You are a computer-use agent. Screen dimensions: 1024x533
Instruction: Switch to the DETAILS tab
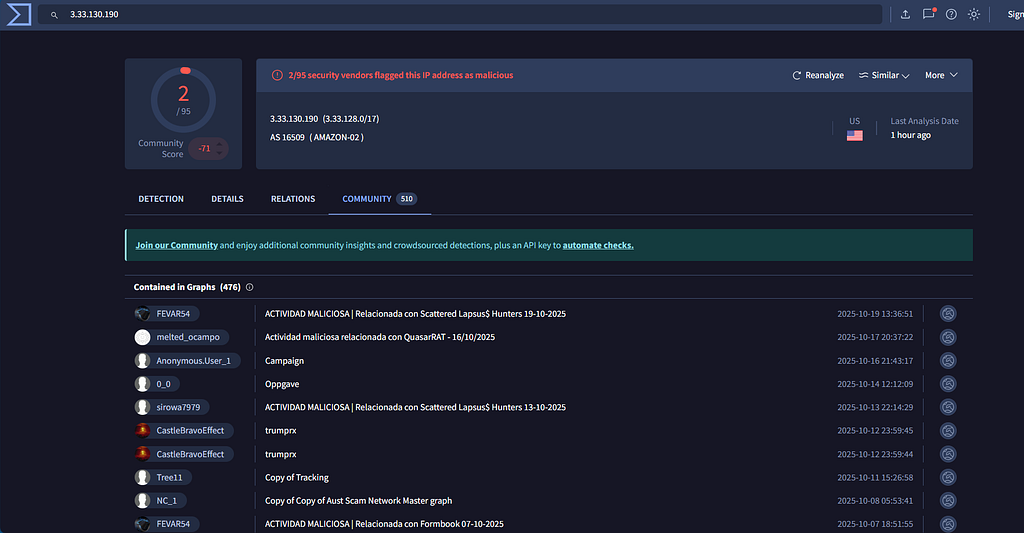(x=227, y=199)
